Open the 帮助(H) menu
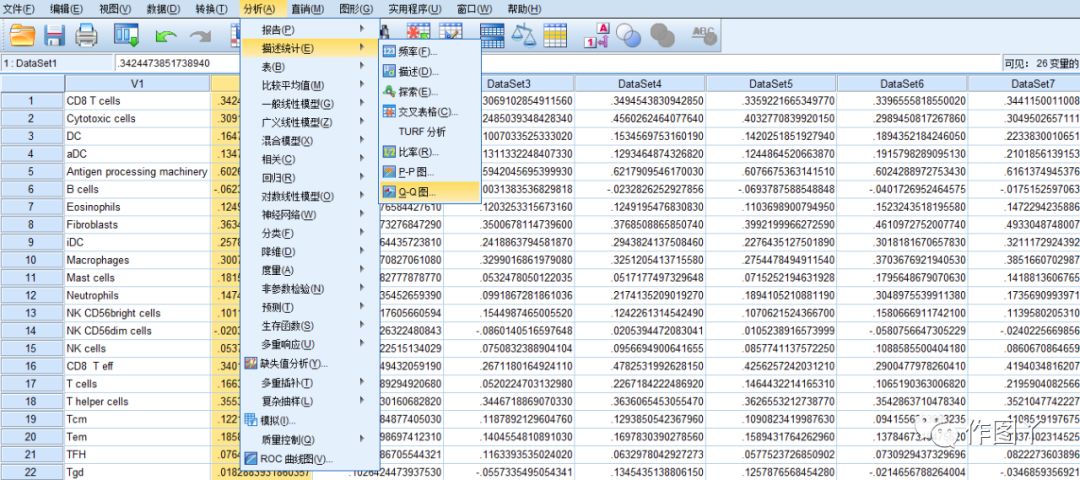Viewport: 1080px width, 480px height. [x=524, y=9]
